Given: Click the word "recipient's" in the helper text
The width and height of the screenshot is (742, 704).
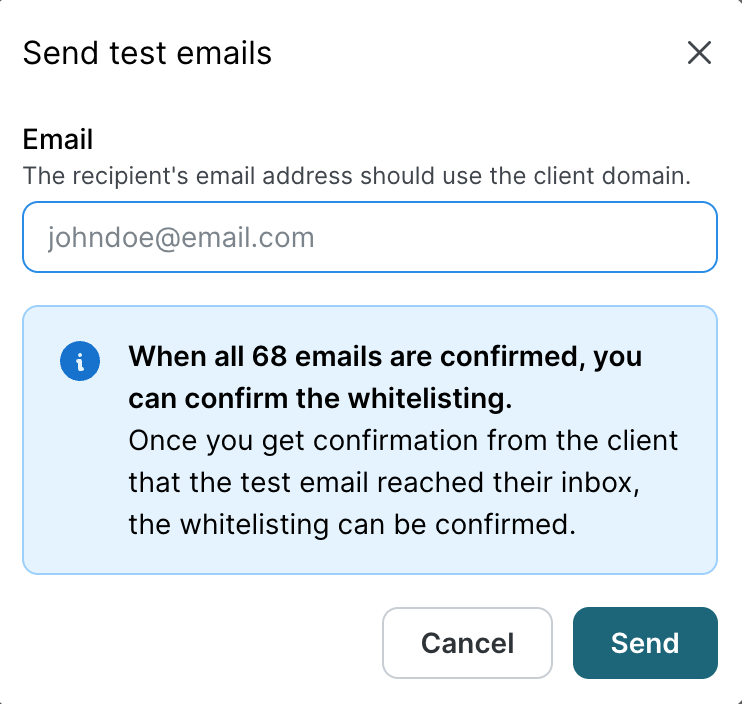Looking at the screenshot, I should (117, 176).
